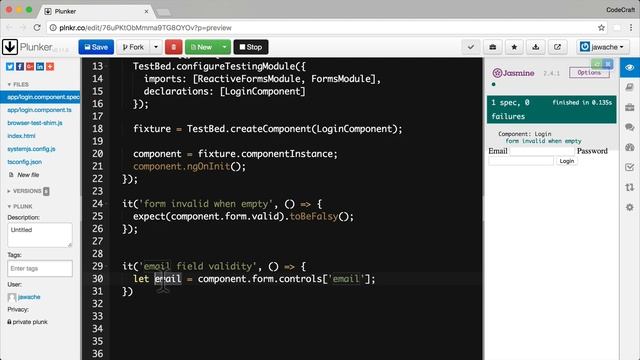This screenshot has width=640, height=360.
Task: Delete the plunk with red trash button
Action: 173,47
